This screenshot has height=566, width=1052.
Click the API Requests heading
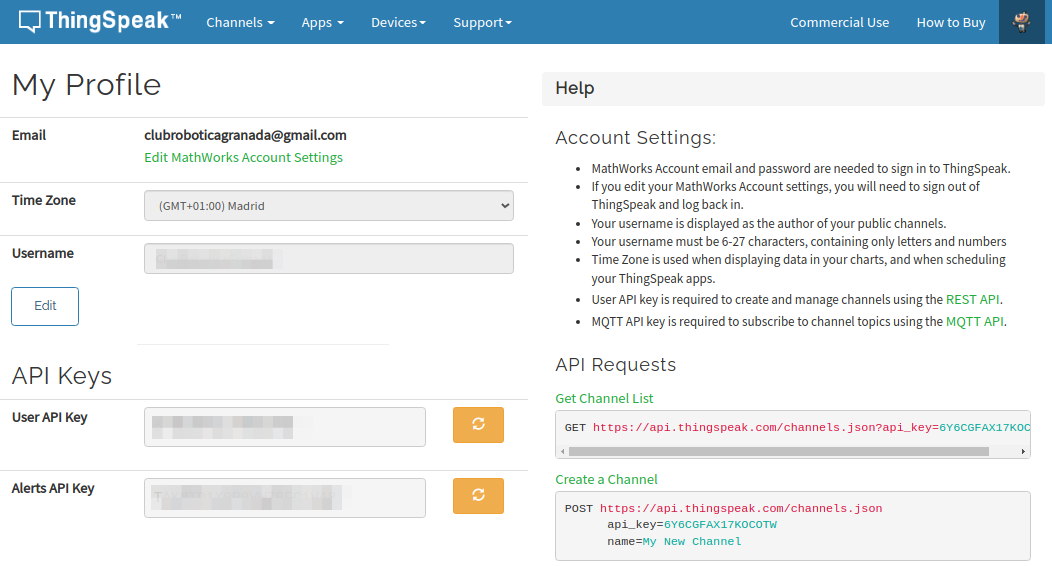(615, 364)
